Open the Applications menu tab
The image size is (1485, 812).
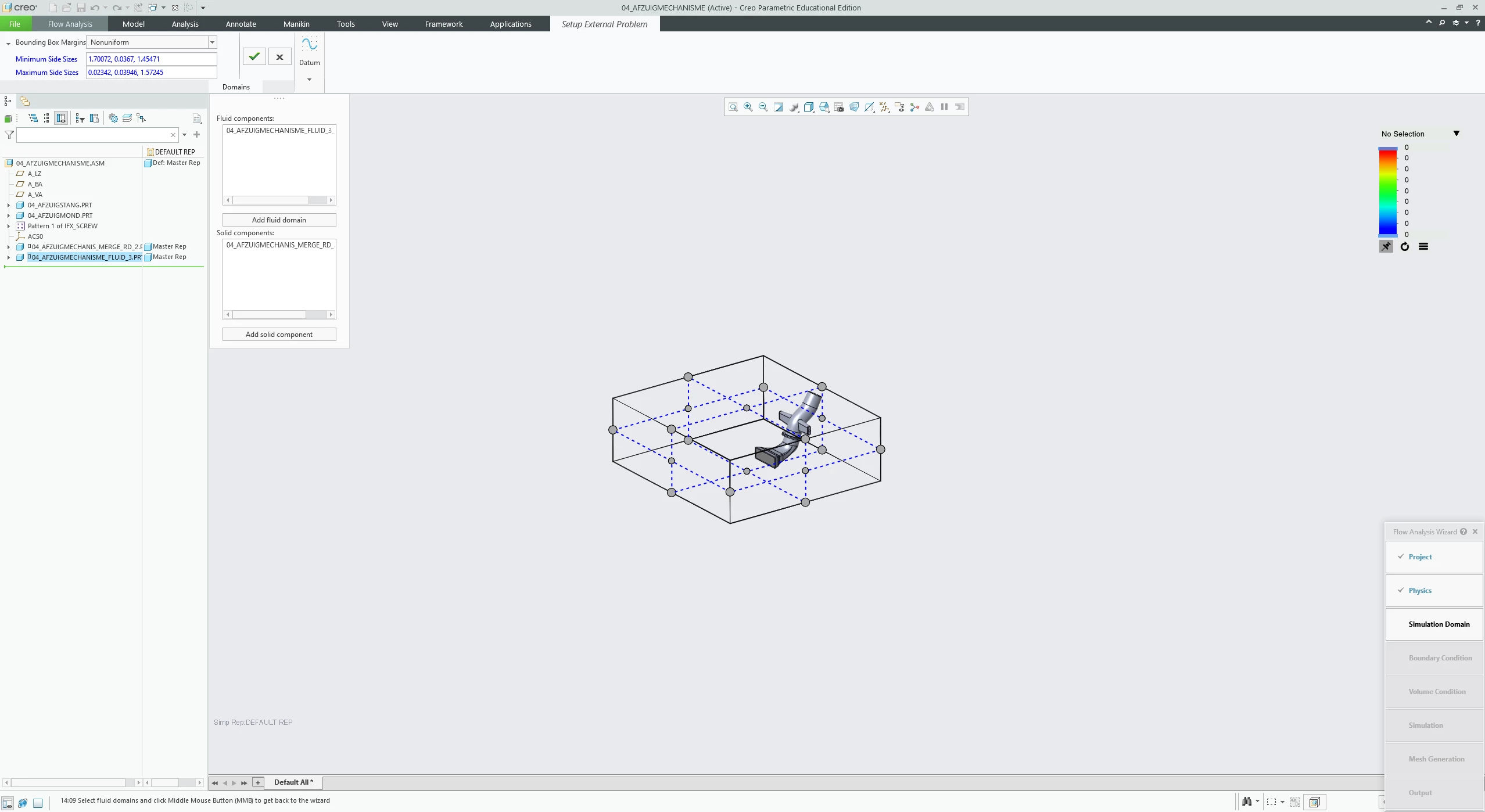(510, 24)
